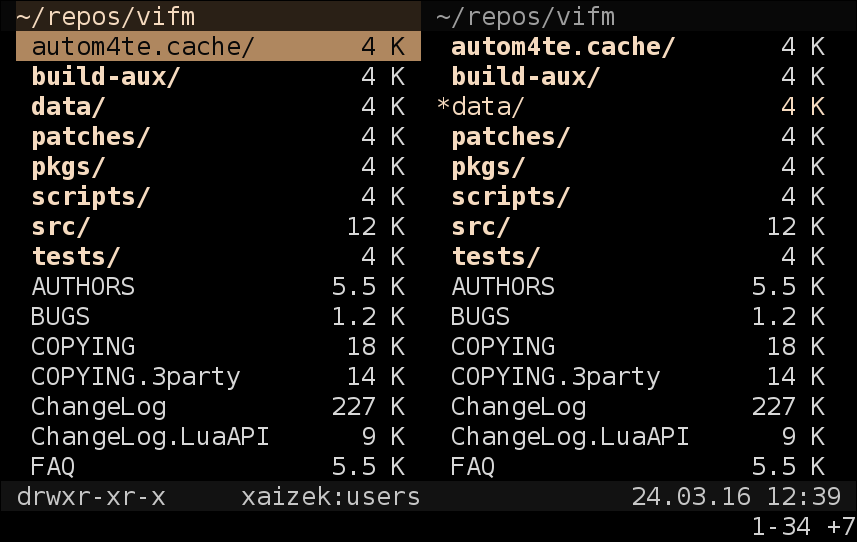Select AUTHORS file in the right pane

click(638, 286)
